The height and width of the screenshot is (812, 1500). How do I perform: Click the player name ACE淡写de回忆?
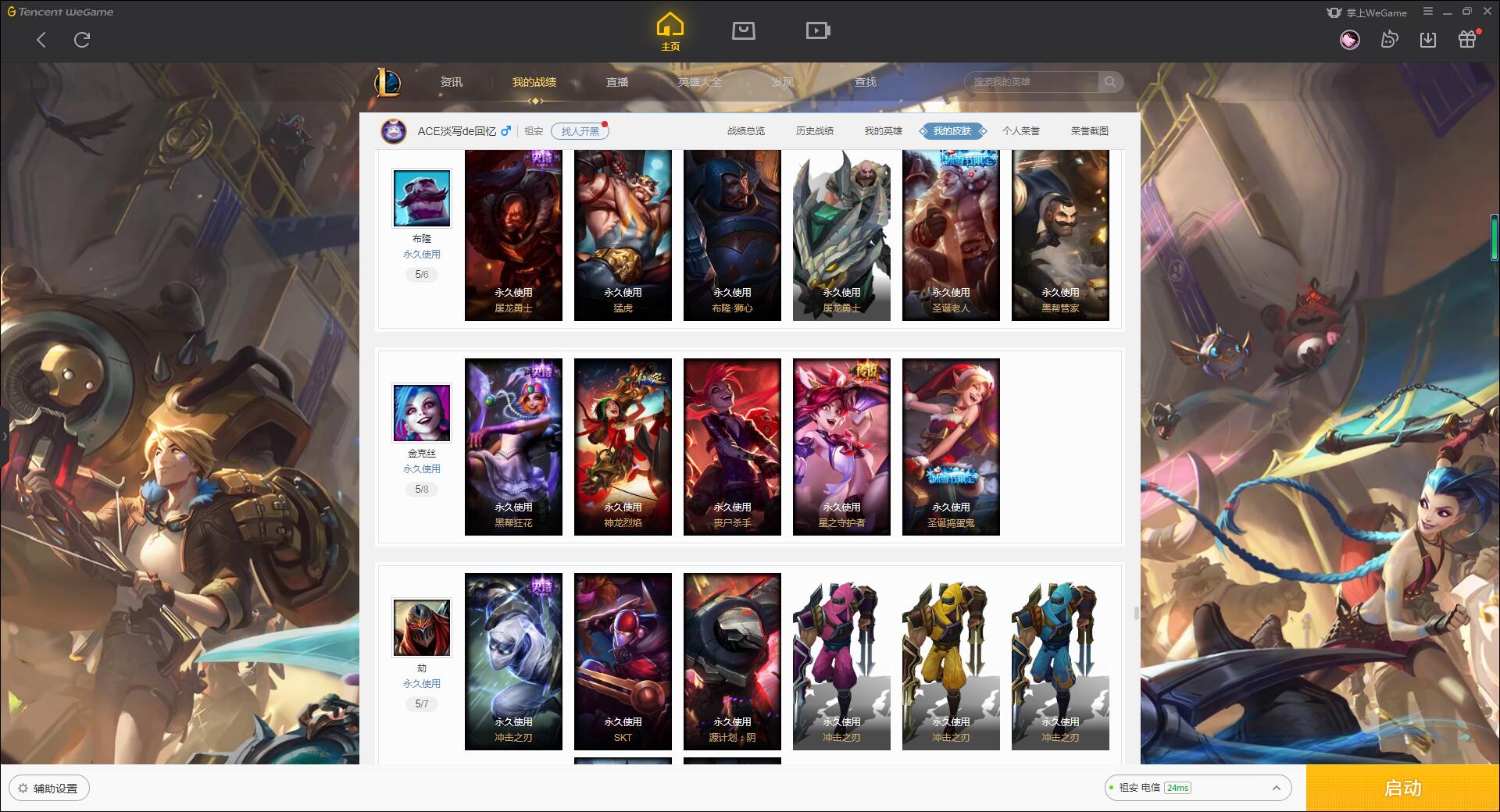[x=457, y=131]
